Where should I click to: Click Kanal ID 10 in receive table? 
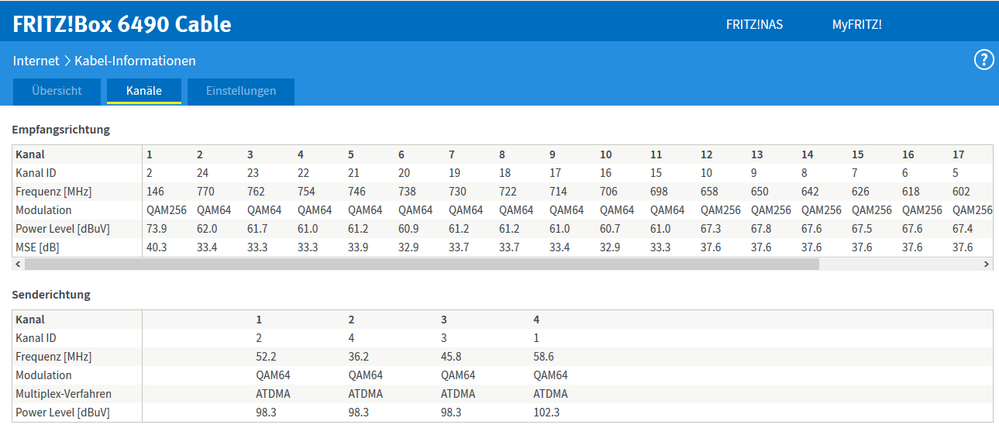[707, 173]
